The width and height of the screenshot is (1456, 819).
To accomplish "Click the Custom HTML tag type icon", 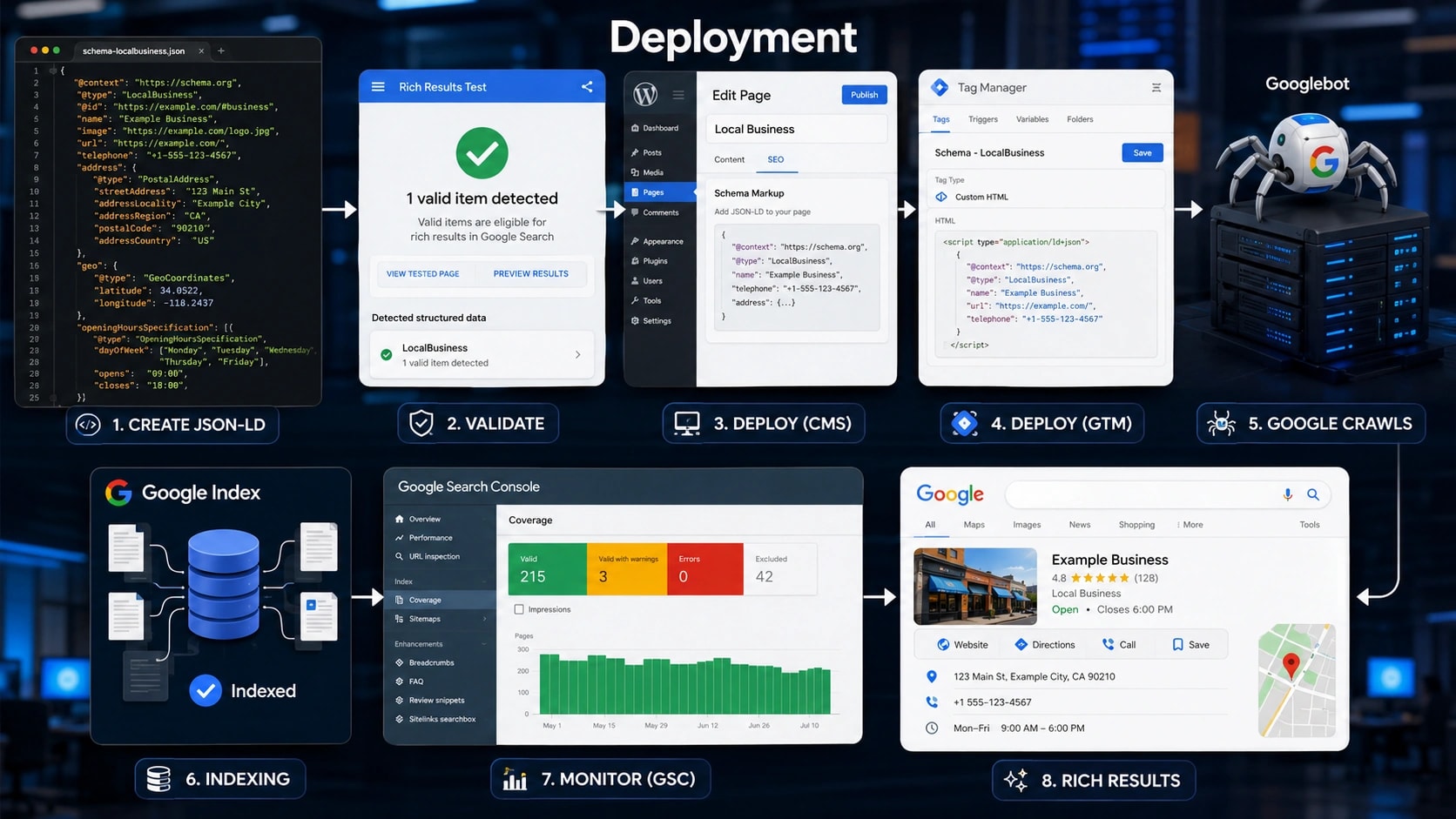I will (941, 197).
